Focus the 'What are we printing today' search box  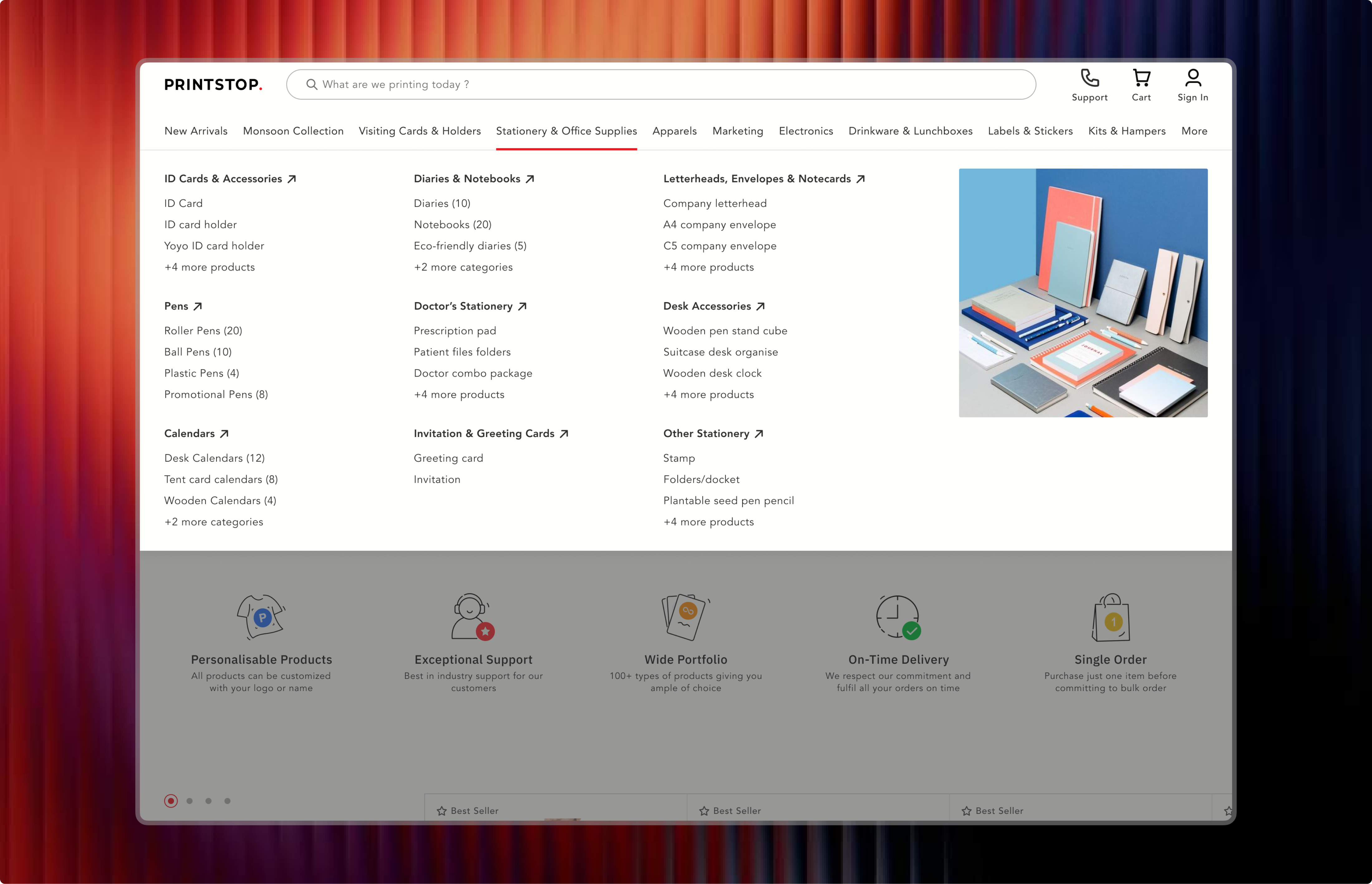[661, 84]
